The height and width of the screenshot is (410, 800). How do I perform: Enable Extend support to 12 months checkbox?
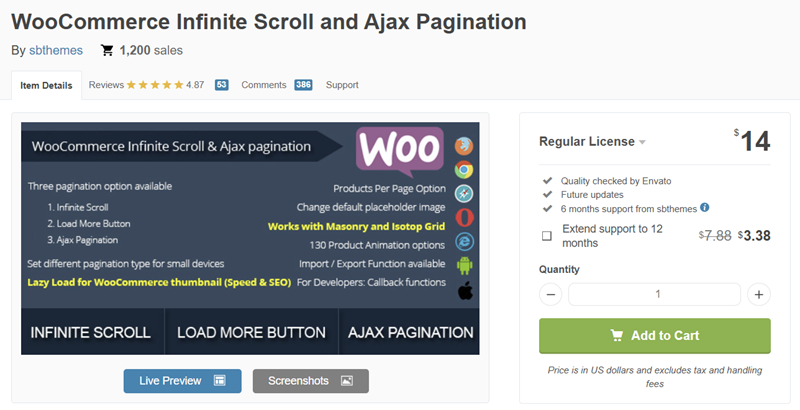click(546, 236)
